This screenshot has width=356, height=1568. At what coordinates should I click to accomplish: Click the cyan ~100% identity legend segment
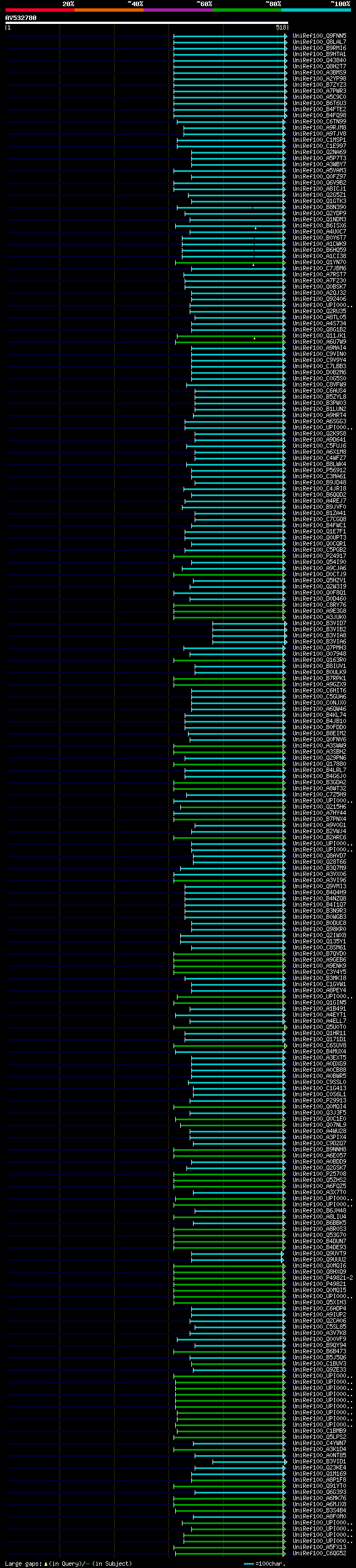tap(316, 10)
